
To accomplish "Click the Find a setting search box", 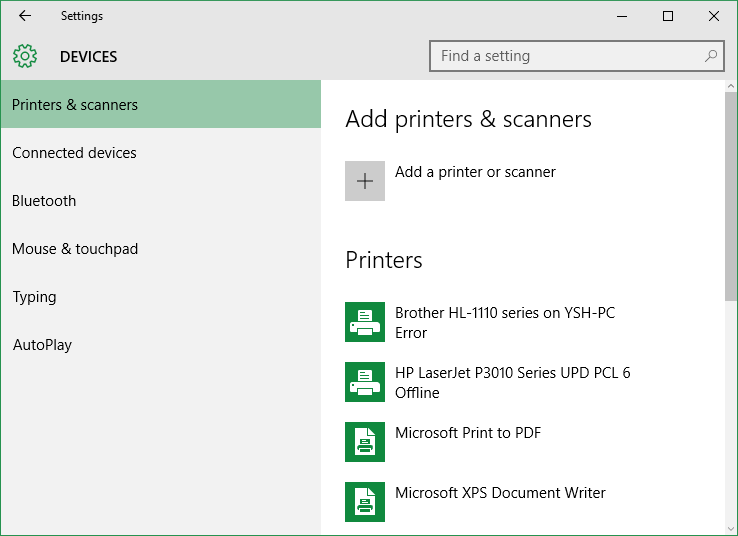I will (x=577, y=56).
